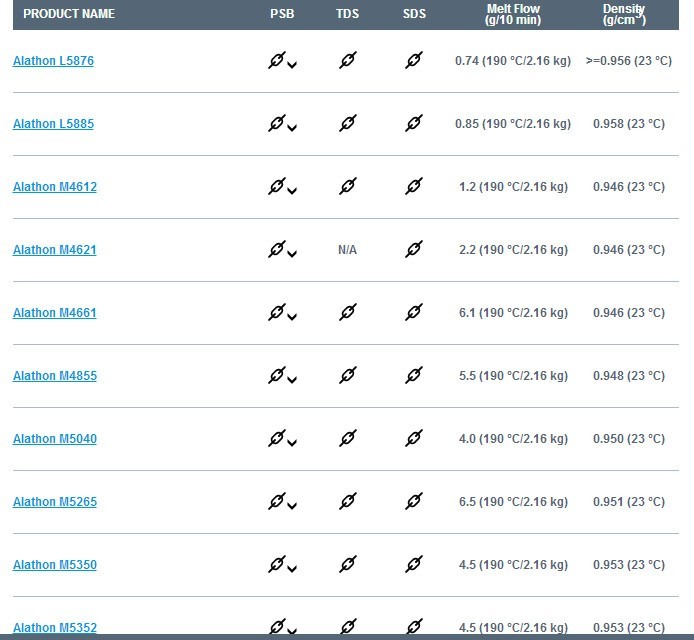Open the Alathon L5885 product page
Image resolution: width=694 pixels, height=640 pixels.
pyautogui.click(x=53, y=123)
